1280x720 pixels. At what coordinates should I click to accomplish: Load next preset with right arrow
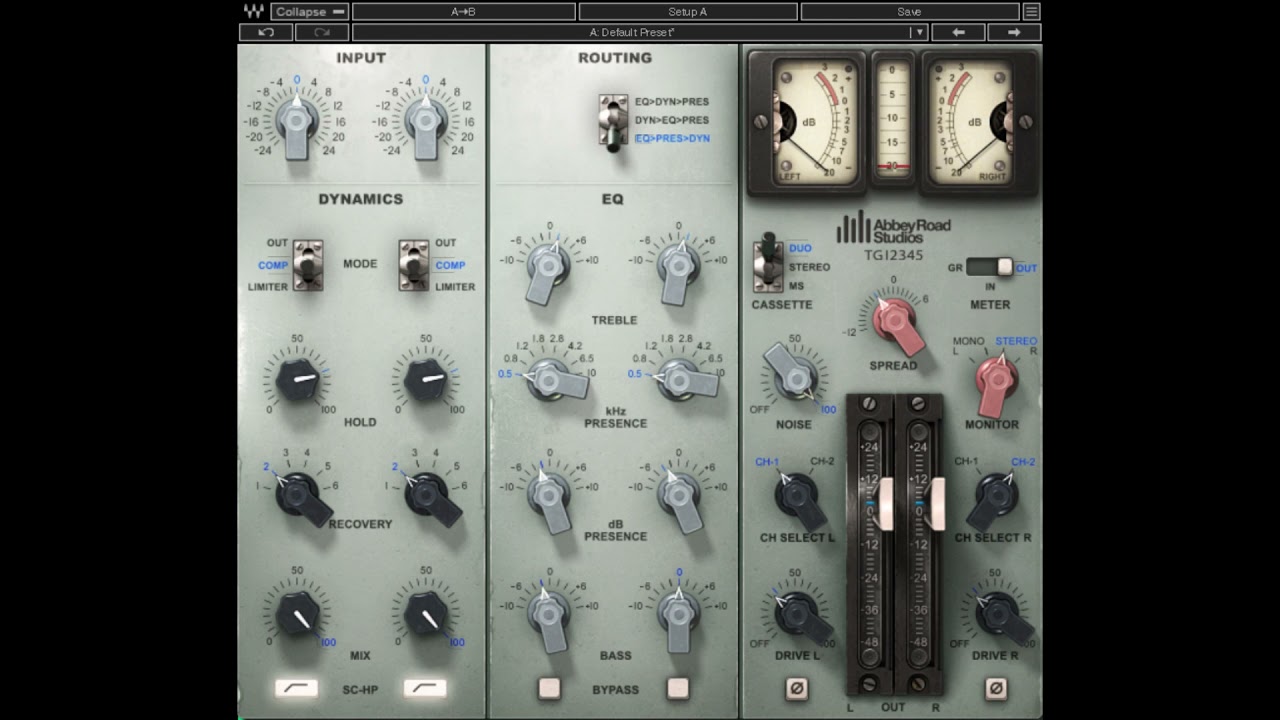1014,32
